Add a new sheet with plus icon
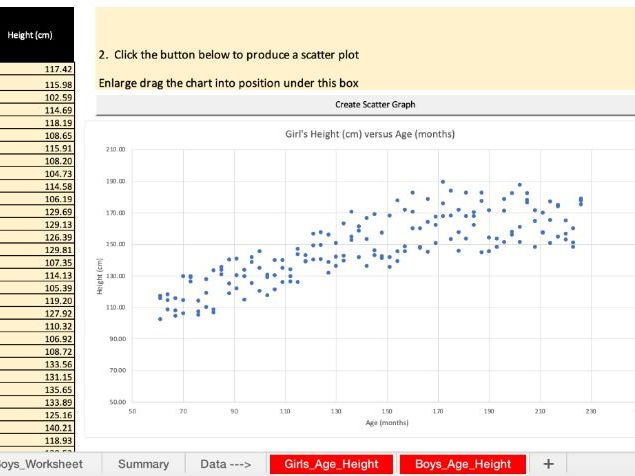 pyautogui.click(x=548, y=464)
